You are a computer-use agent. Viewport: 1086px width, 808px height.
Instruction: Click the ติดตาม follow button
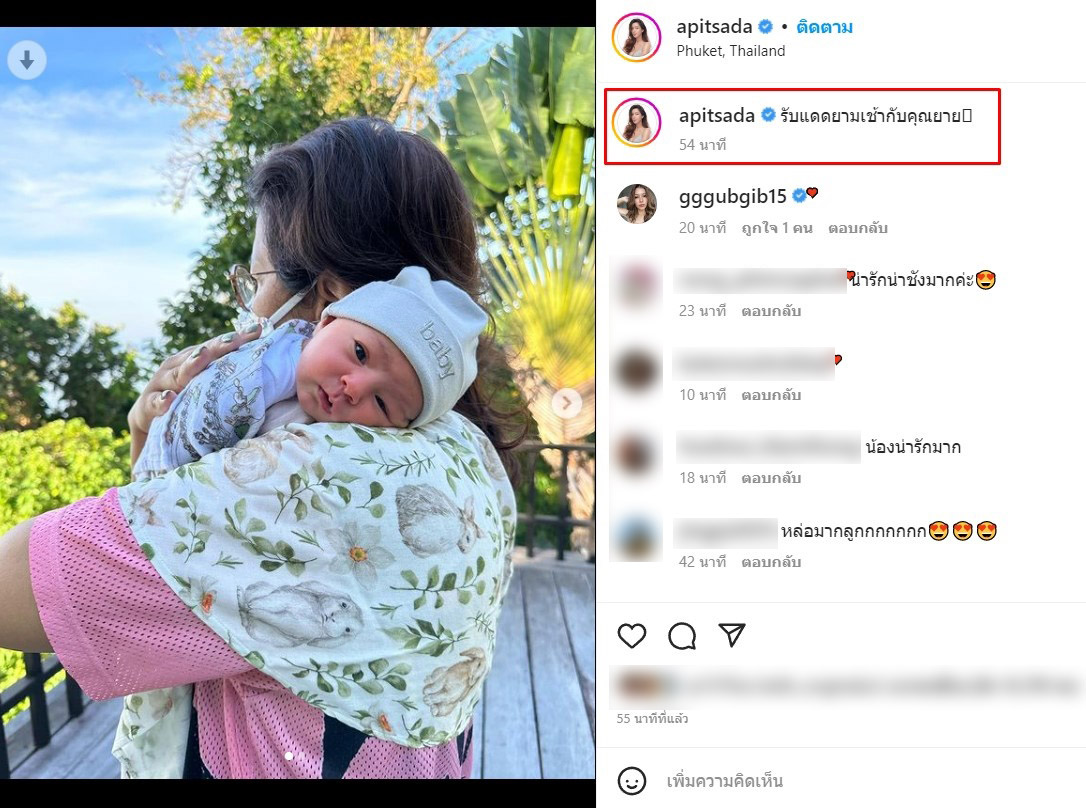click(824, 27)
